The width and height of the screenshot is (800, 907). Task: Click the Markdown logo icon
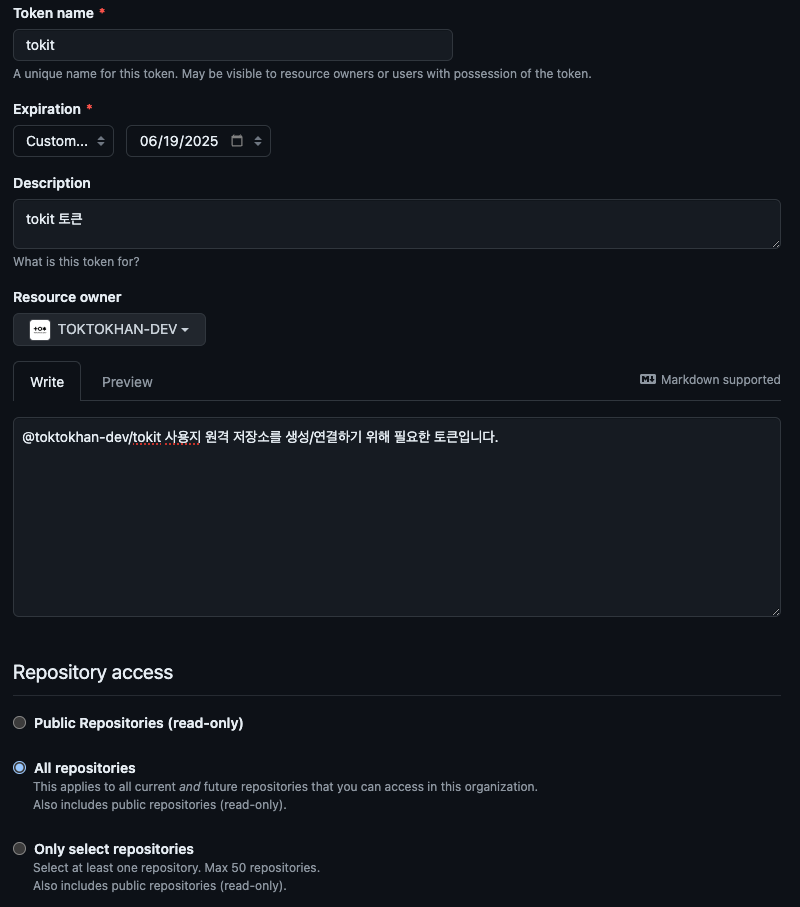point(647,379)
